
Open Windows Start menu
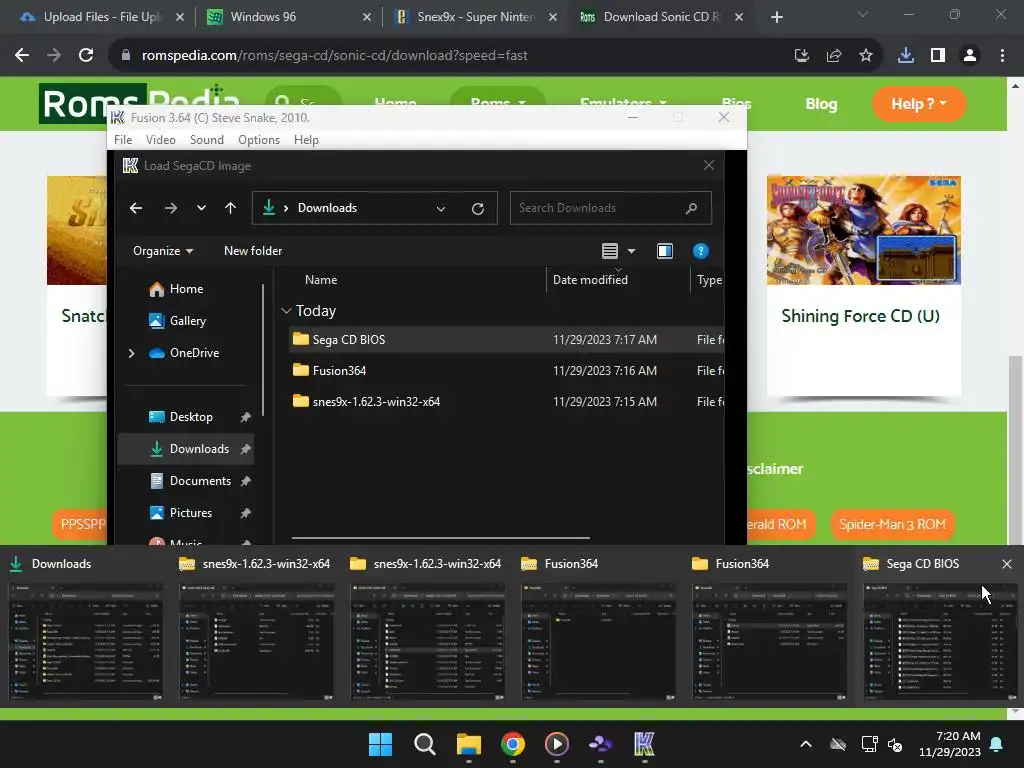coord(380,744)
